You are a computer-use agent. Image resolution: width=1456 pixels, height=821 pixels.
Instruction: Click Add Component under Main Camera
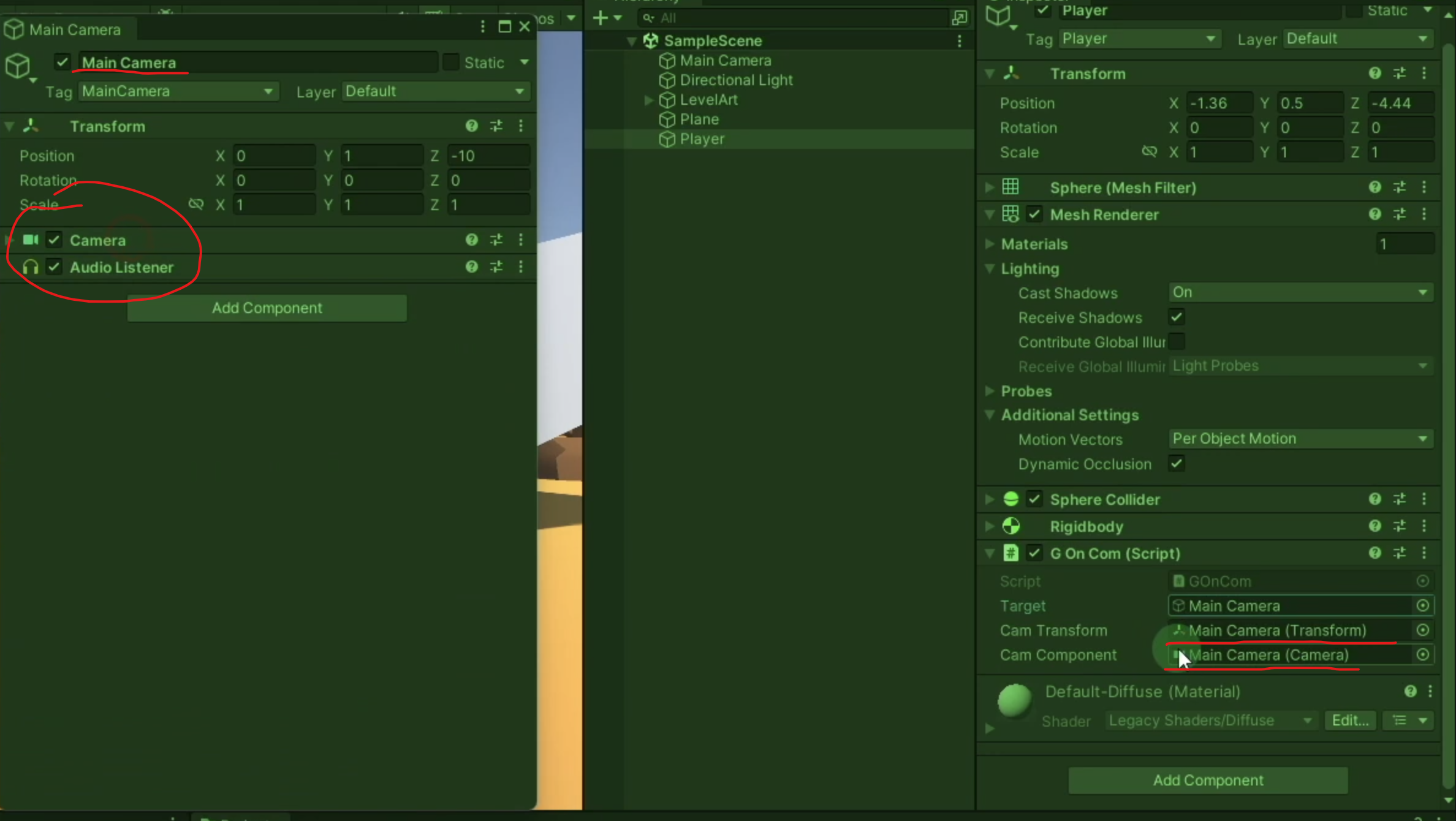pos(267,308)
